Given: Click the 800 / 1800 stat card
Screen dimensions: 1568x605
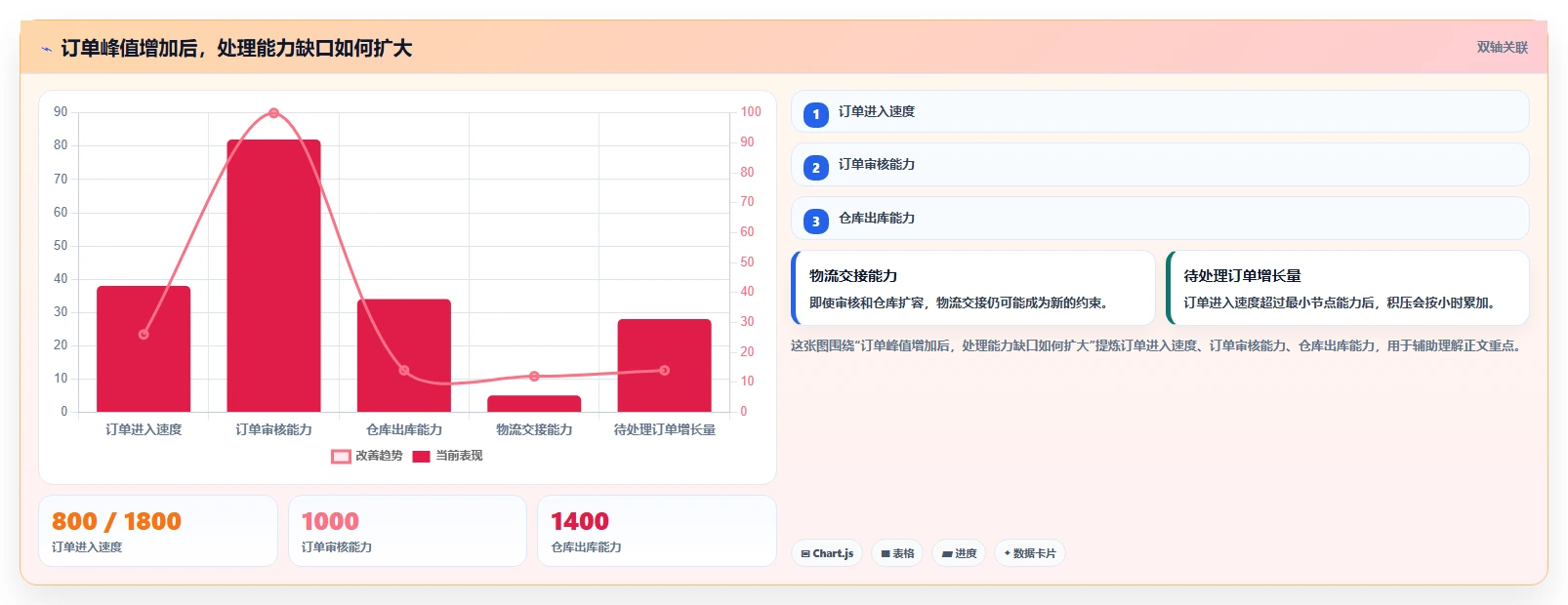Looking at the screenshot, I should coord(158,531).
